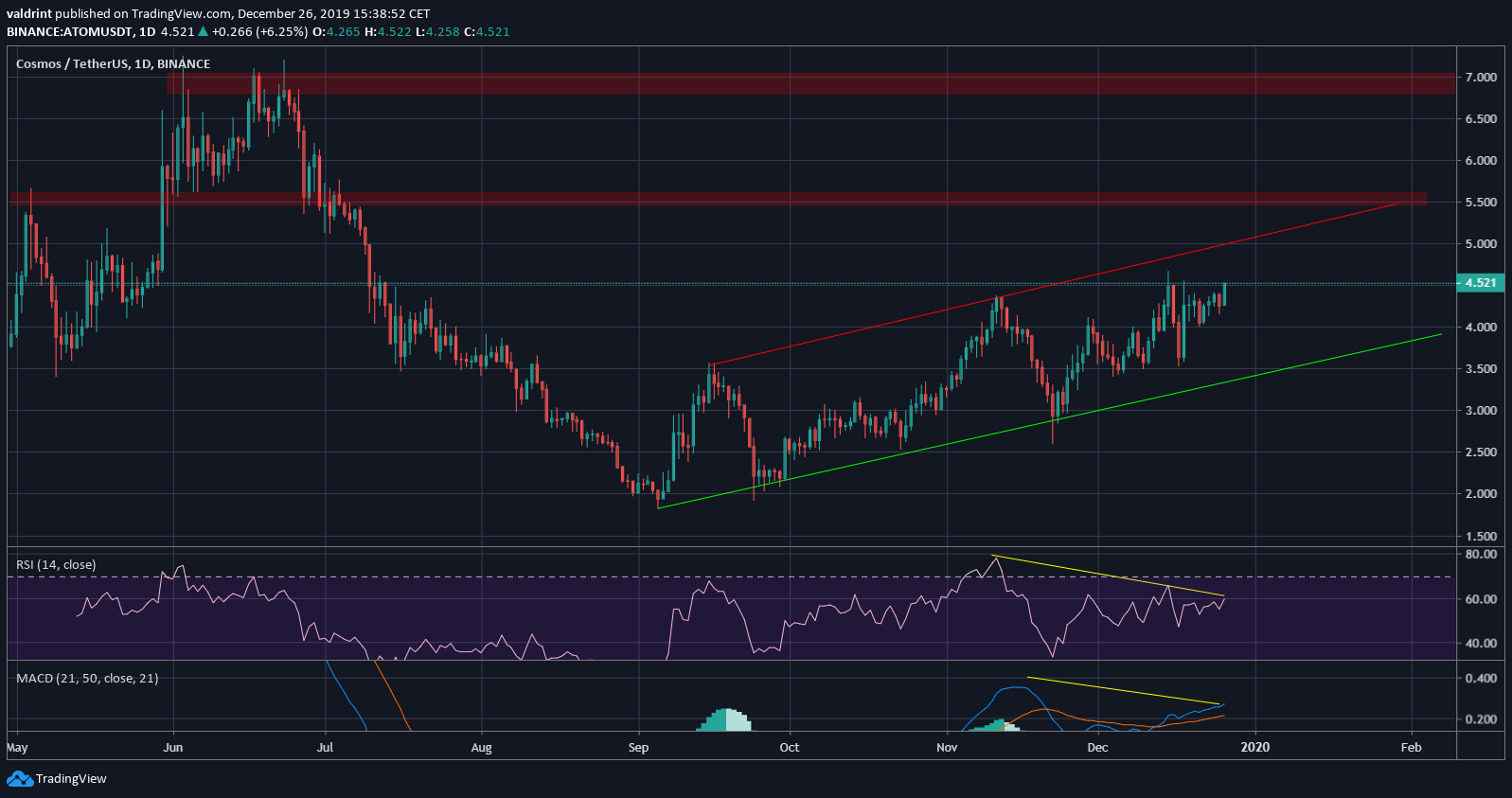Select the upper red resistance zone near 7.000
Screen dimensions: 1512x798
(811, 82)
